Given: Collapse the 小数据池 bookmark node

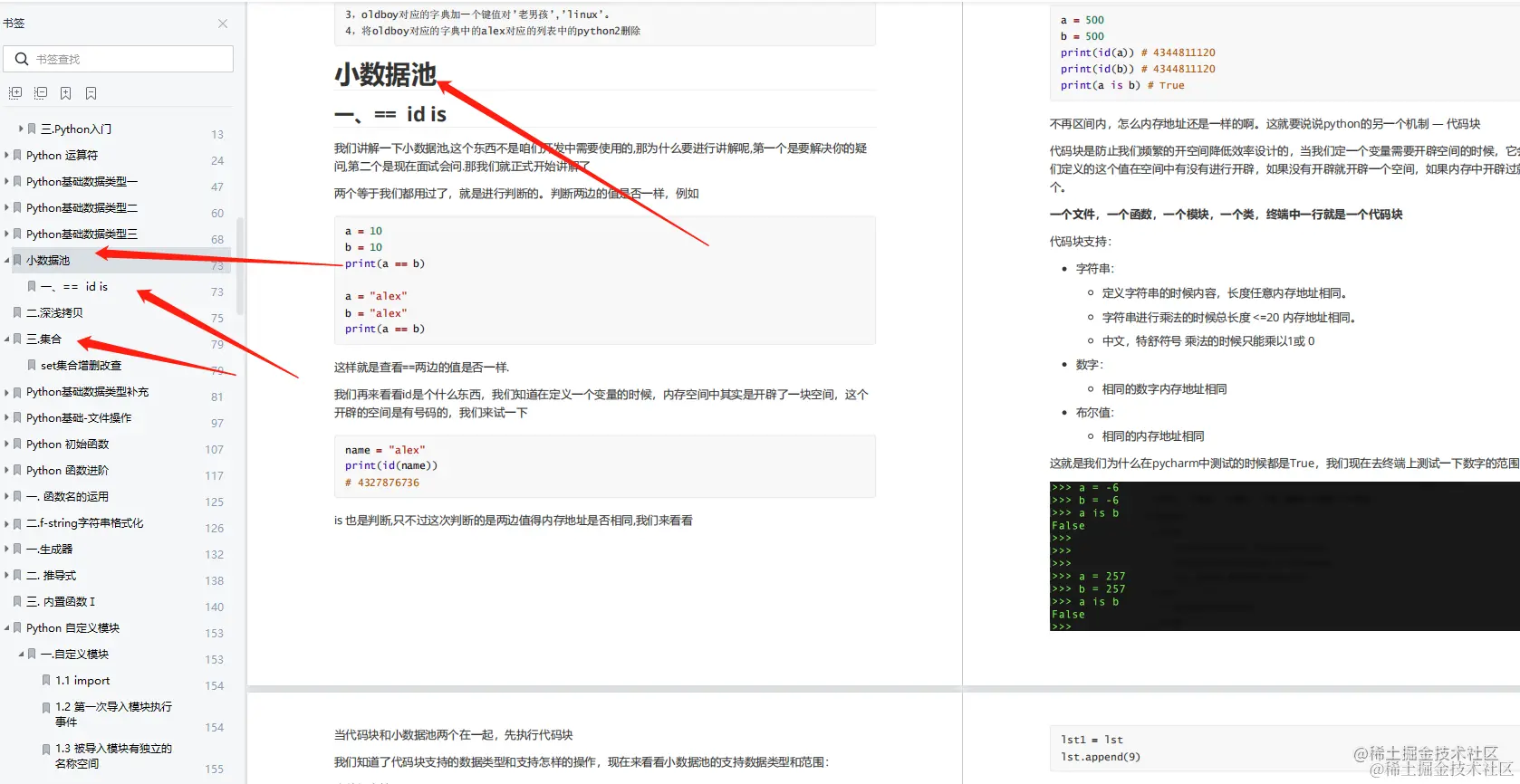Looking at the screenshot, I should [6, 260].
